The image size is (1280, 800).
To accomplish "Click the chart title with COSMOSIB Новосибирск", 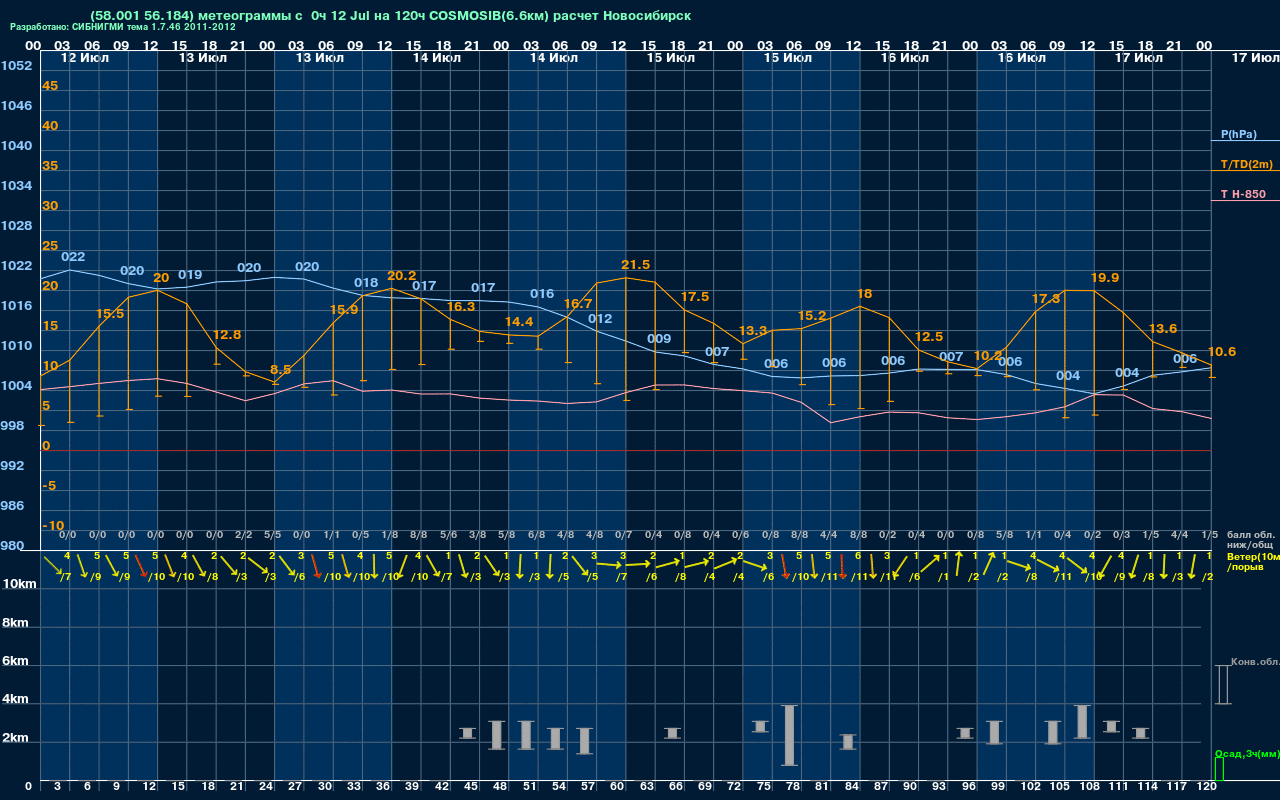I will [x=390, y=16].
